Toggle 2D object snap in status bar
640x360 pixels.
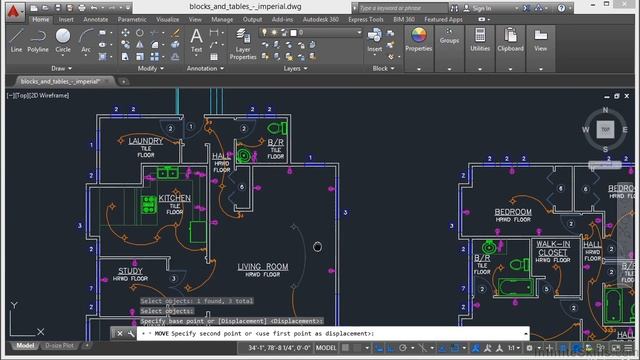(x=454, y=348)
